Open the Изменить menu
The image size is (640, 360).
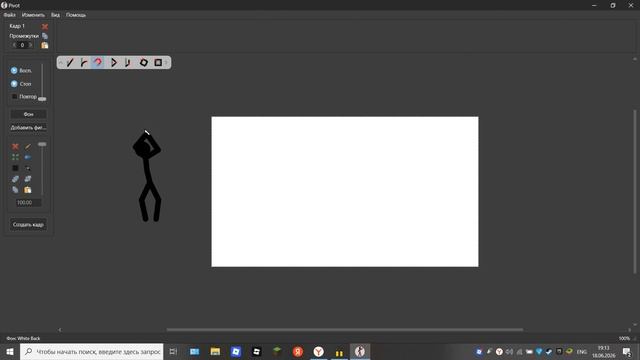tap(33, 15)
